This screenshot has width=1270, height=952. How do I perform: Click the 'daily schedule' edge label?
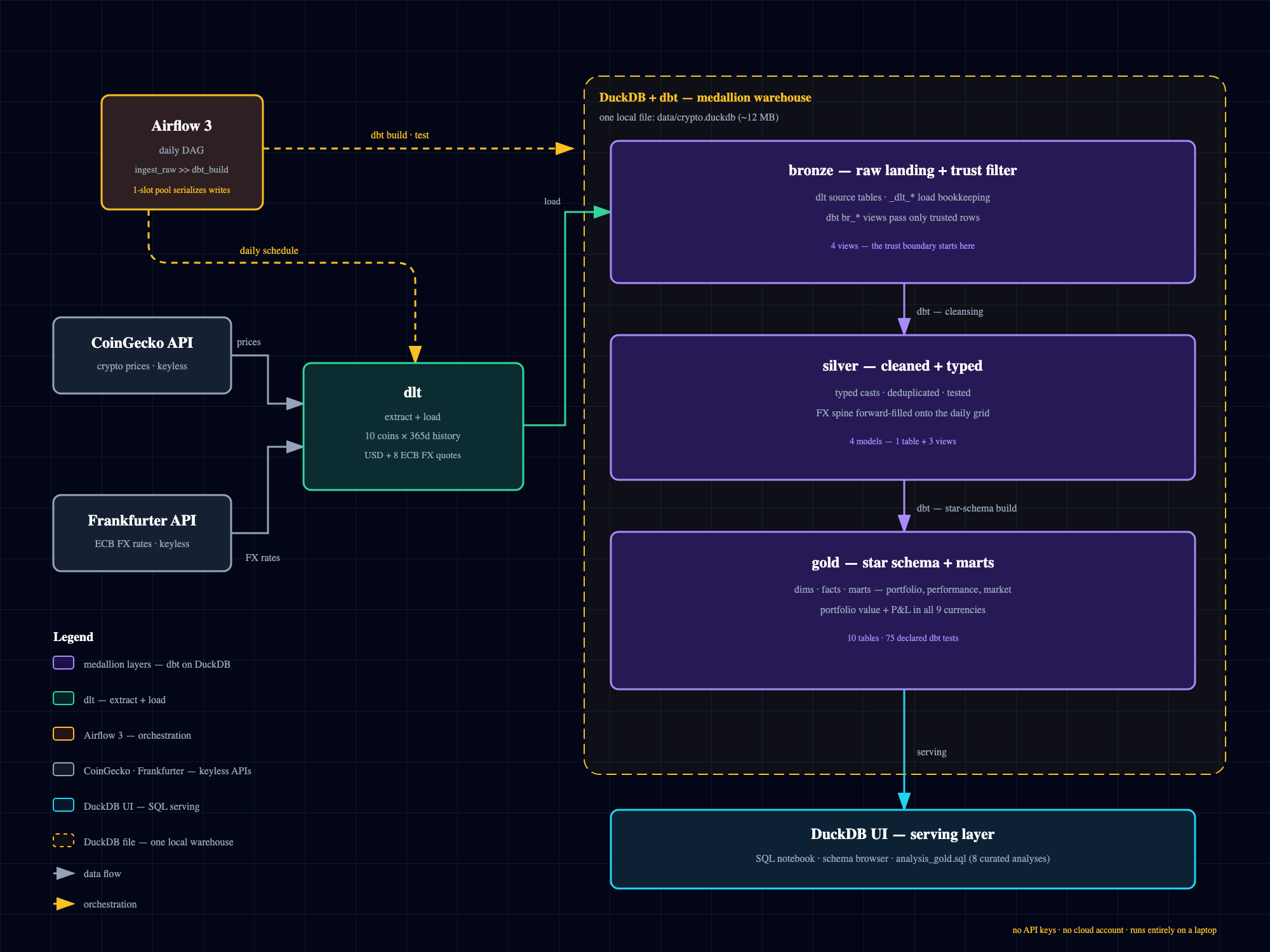tap(269, 251)
